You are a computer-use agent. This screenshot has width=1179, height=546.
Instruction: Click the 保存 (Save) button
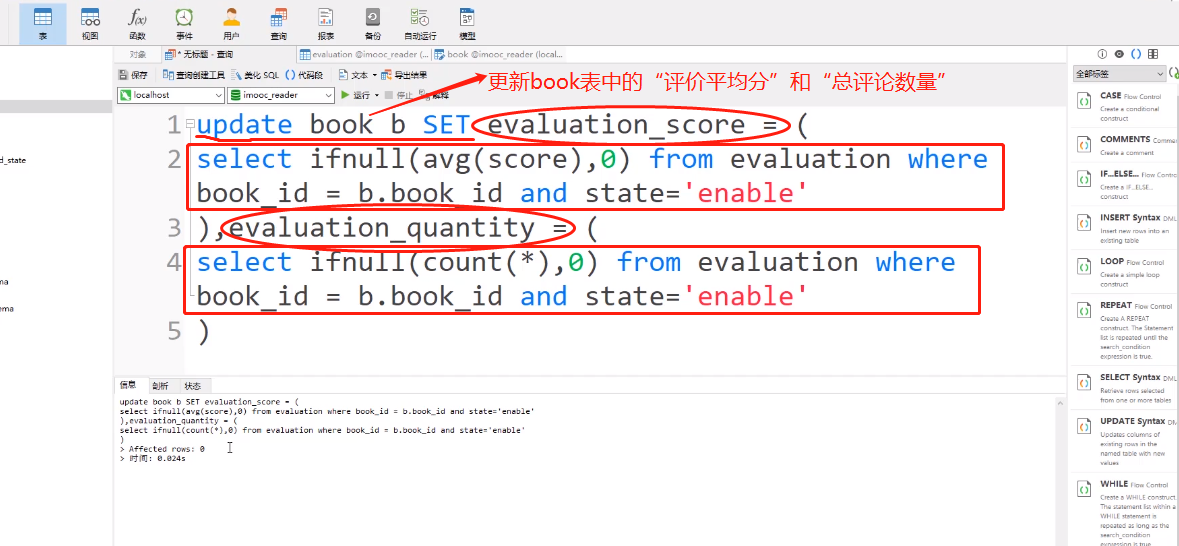tap(133, 75)
